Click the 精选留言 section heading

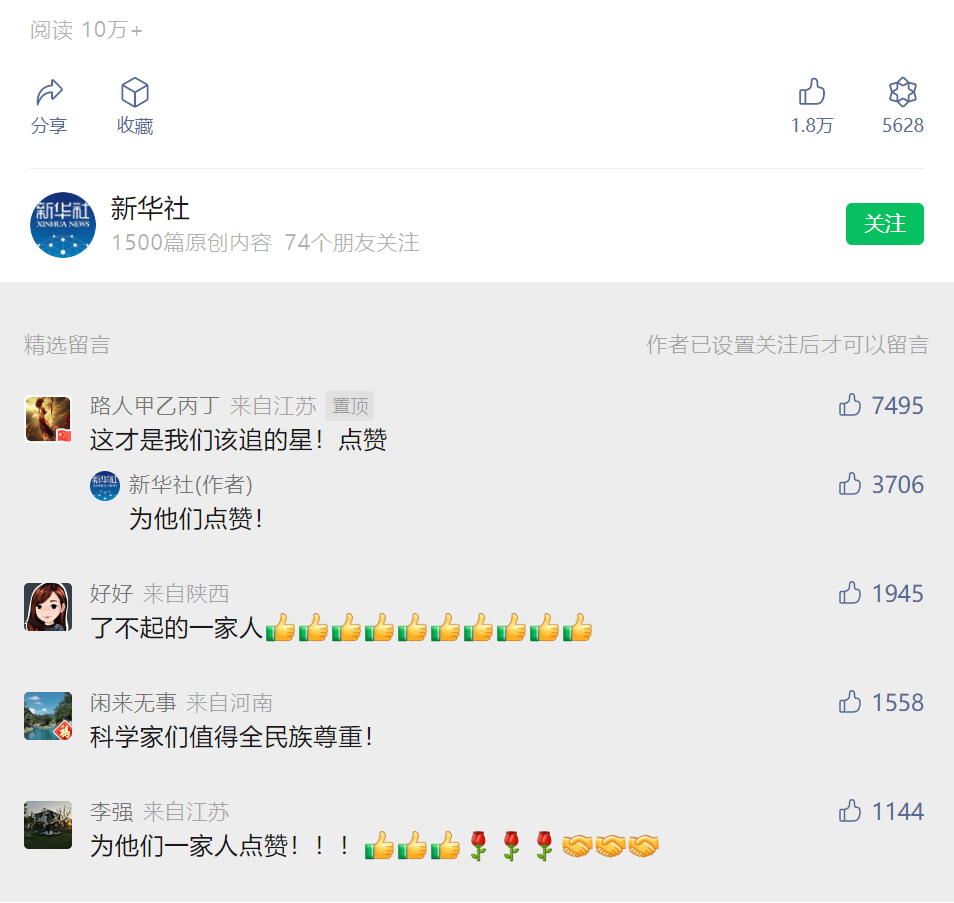(x=67, y=344)
